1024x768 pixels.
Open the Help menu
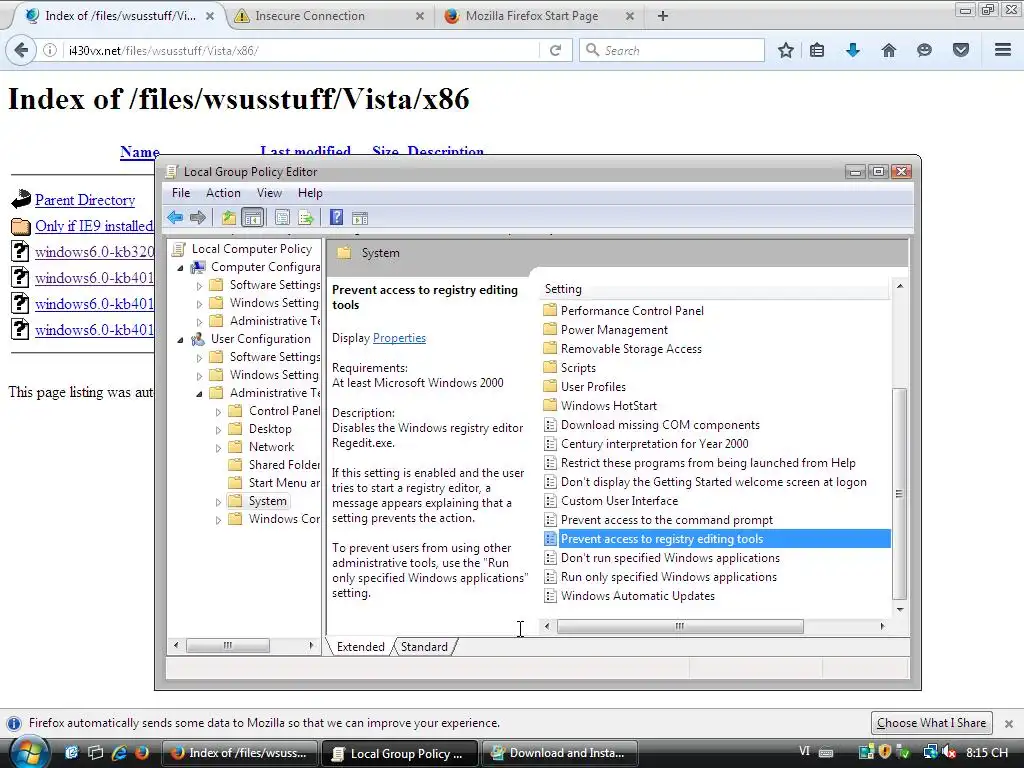[x=310, y=193]
